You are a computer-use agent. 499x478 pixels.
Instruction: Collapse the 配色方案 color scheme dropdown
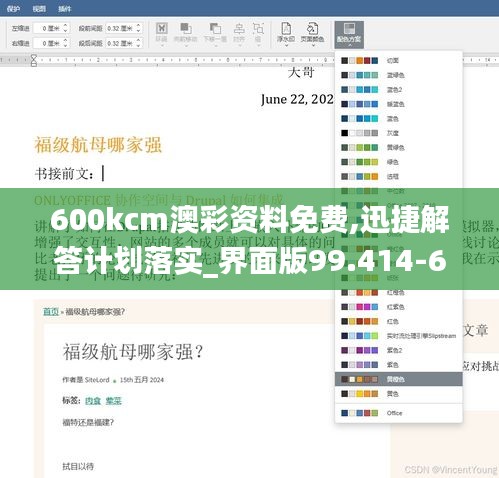pyautogui.click(x=349, y=34)
